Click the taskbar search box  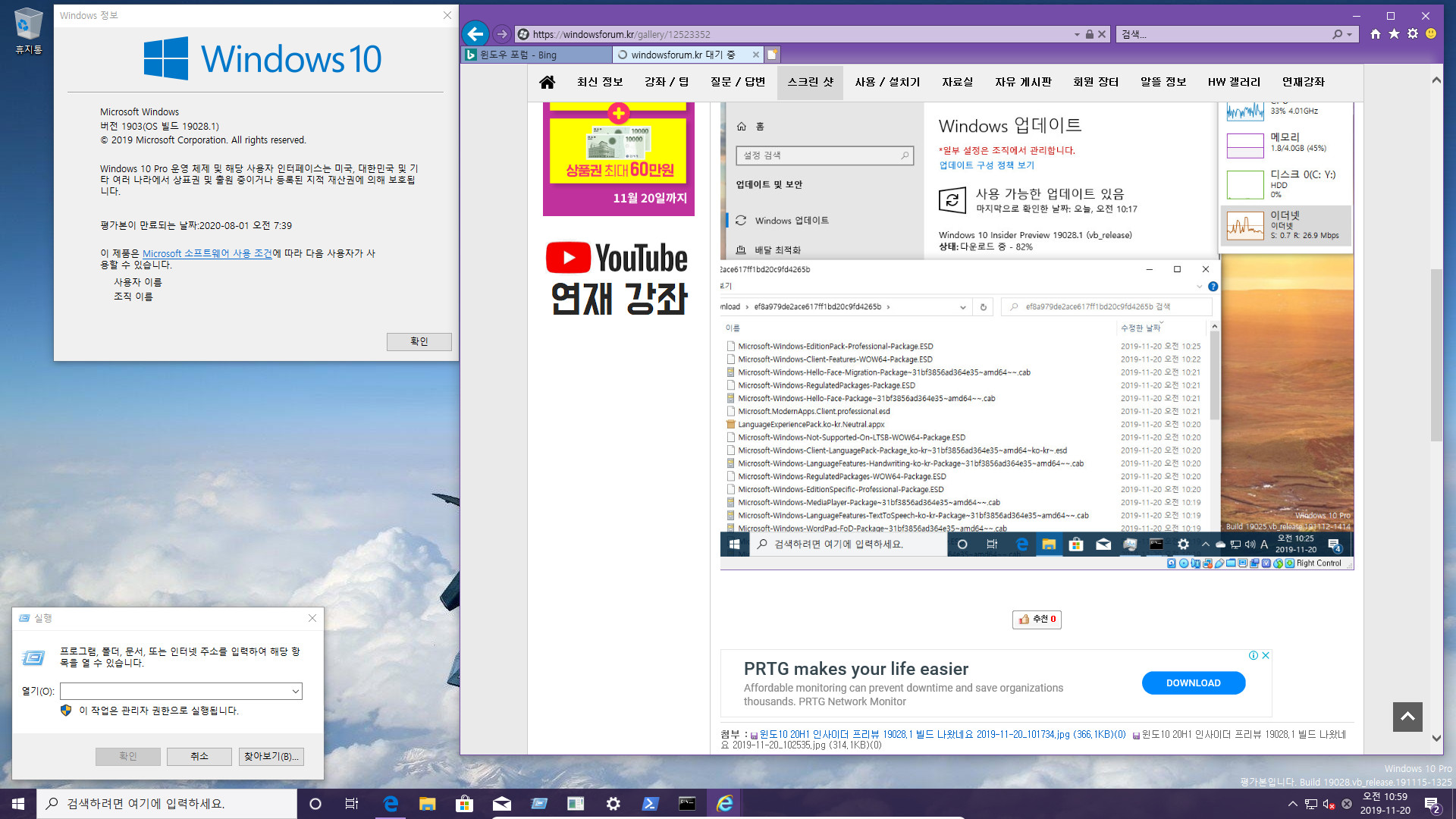pyautogui.click(x=166, y=804)
